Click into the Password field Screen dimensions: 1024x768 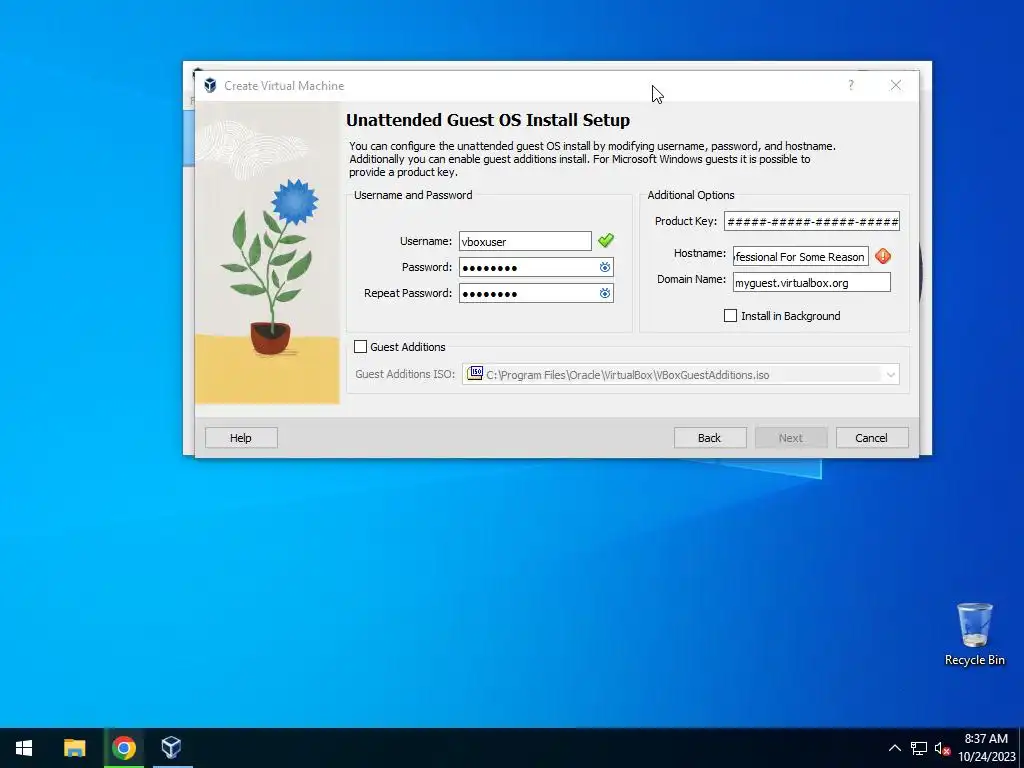tap(536, 267)
